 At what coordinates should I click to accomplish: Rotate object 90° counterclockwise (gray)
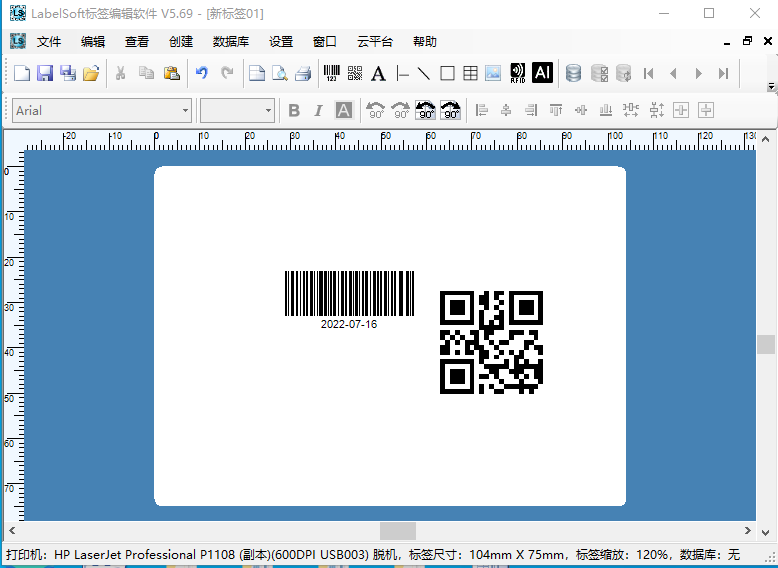point(375,110)
